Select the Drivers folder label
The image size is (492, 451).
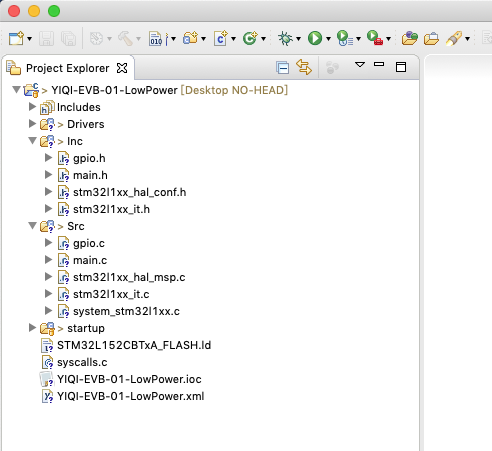click(86, 124)
